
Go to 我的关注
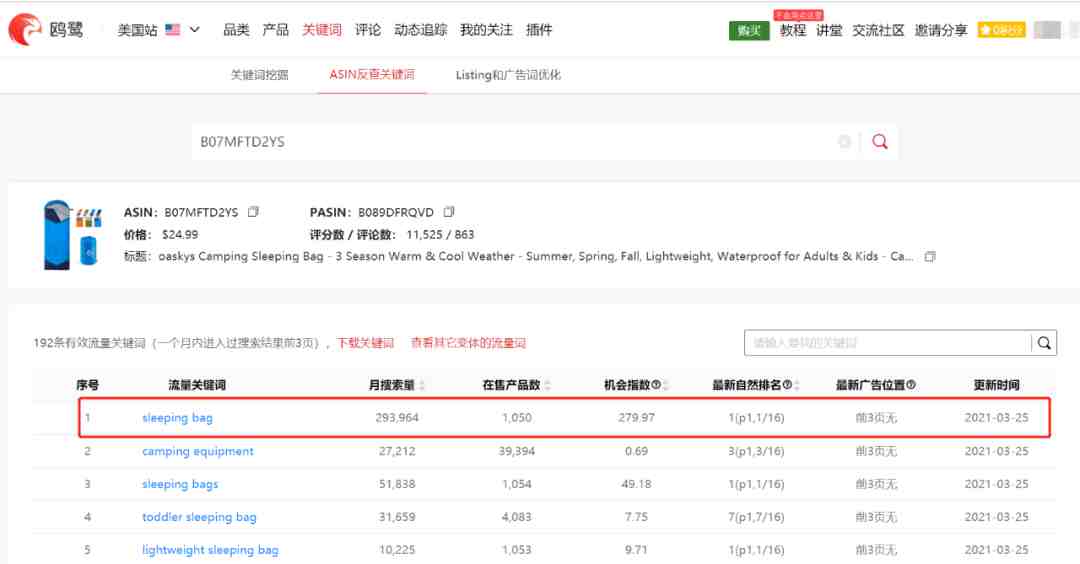coord(486,30)
